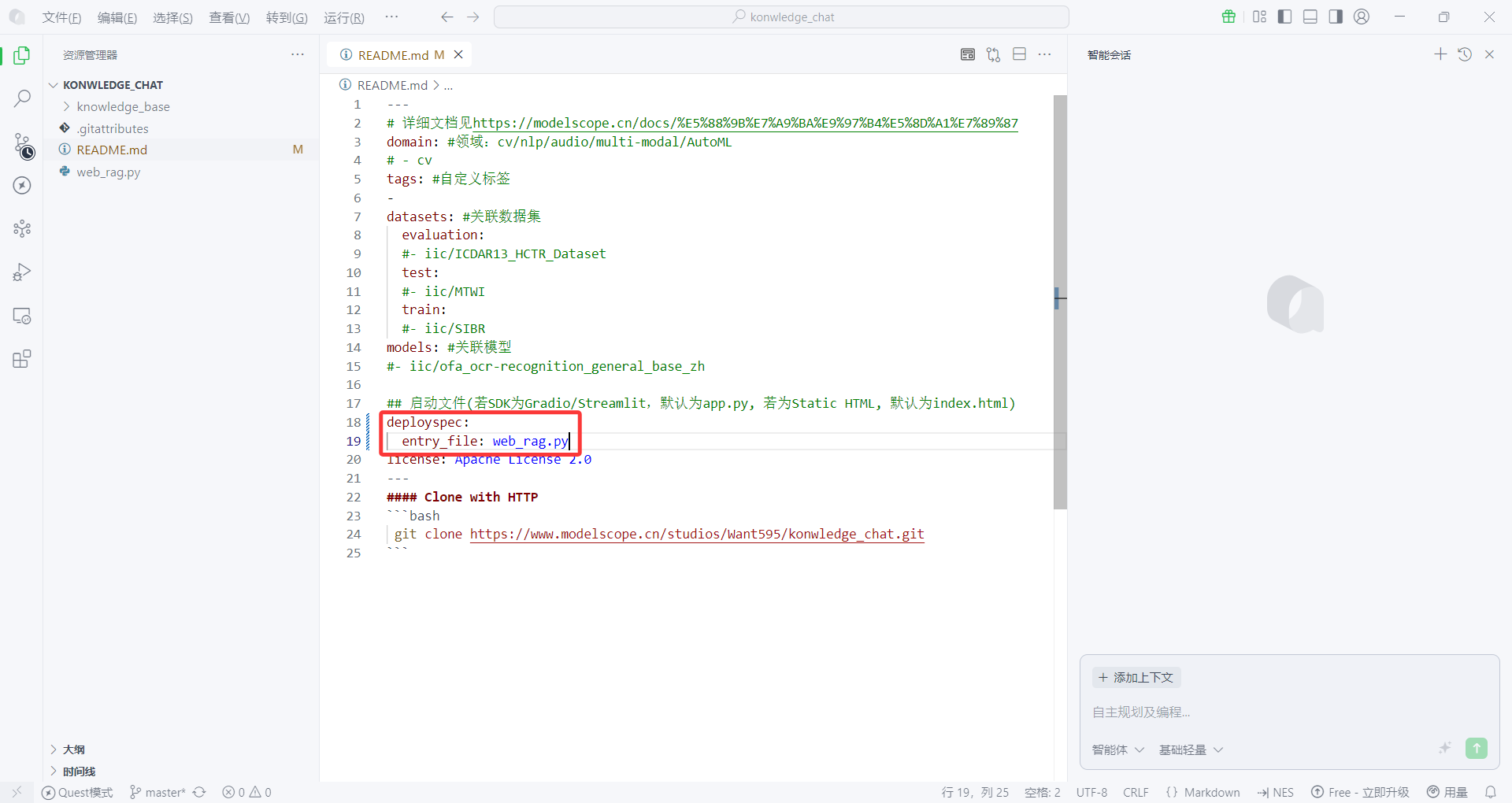1512x803 pixels.
Task: Open Markdown preview to the side
Action: (968, 54)
